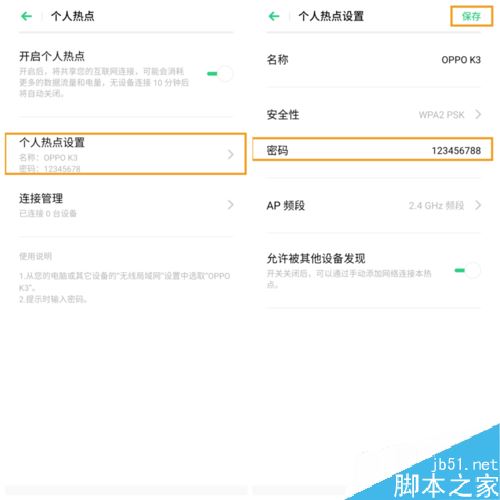
Task: Click 2.4 GHz 频段 value
Action: pyautogui.click(x=436, y=205)
